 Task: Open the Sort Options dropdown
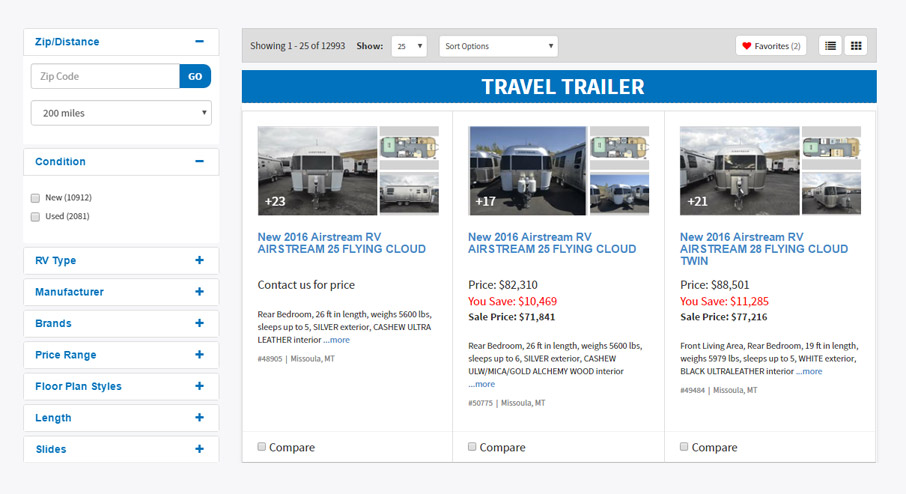click(499, 46)
